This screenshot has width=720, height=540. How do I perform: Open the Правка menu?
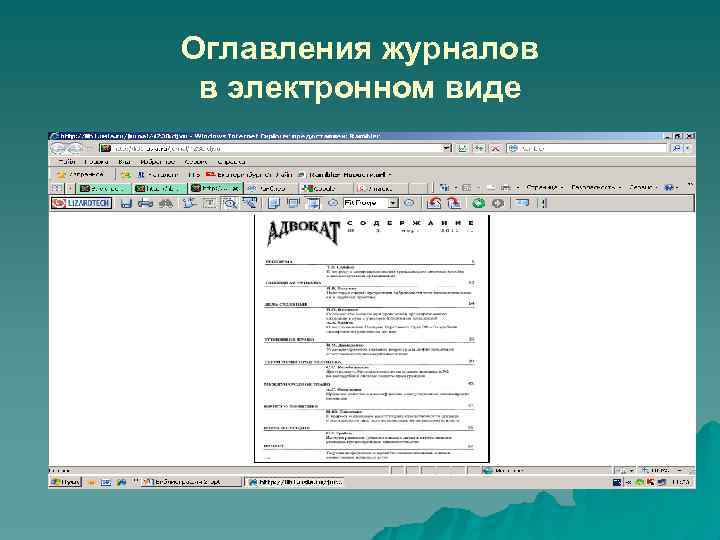pyautogui.click(x=96, y=162)
